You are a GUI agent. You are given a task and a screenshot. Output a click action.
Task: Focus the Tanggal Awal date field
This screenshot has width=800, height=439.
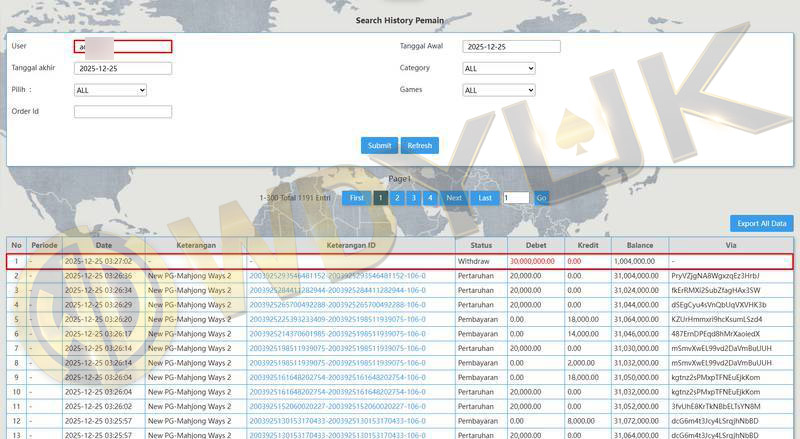511,47
